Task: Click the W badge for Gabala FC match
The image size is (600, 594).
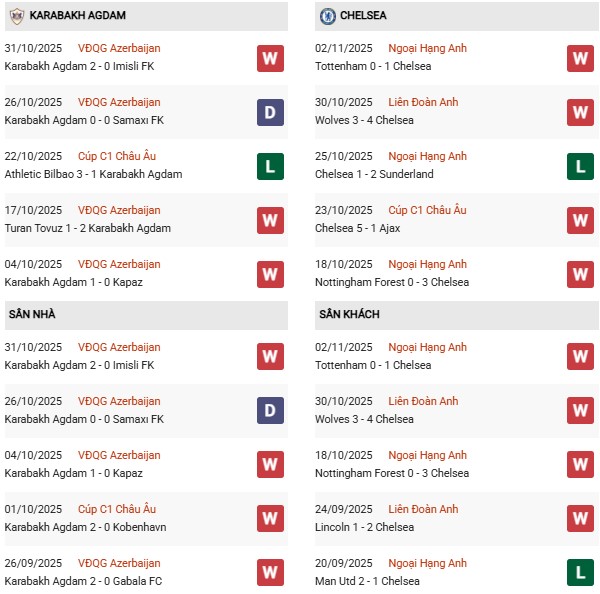Action: coord(270,573)
